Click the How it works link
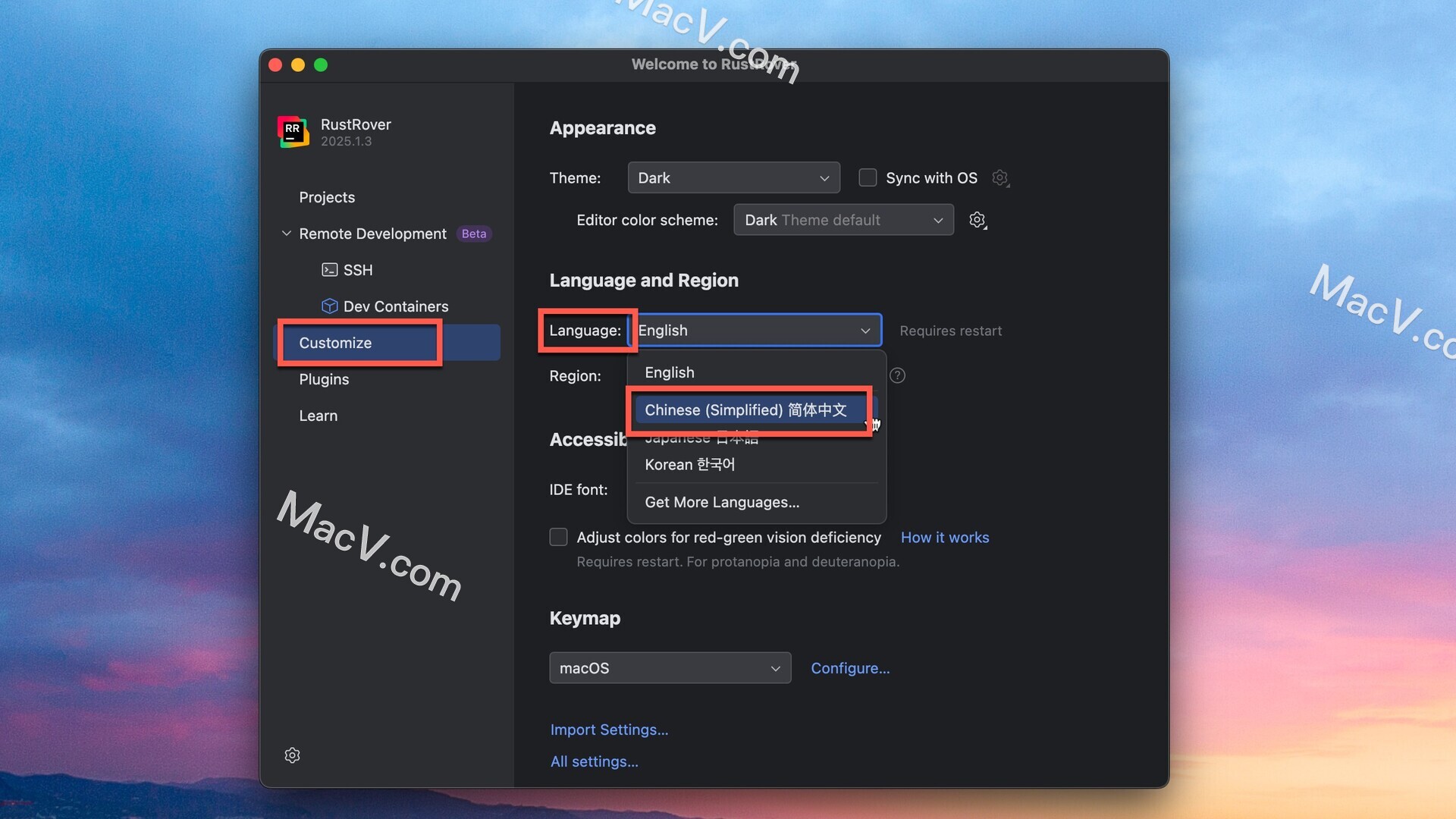This screenshot has height=819, width=1456. (944, 537)
